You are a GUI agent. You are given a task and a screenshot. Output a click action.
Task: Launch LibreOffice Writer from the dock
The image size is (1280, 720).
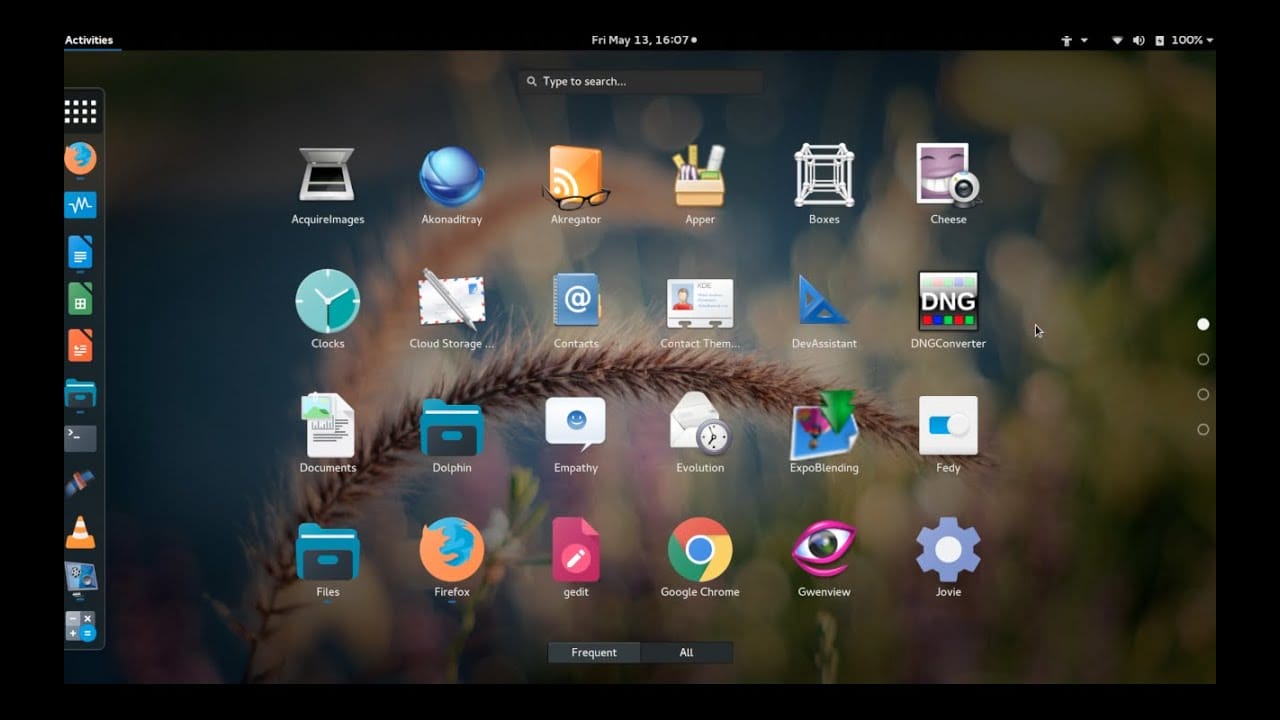tap(81, 252)
